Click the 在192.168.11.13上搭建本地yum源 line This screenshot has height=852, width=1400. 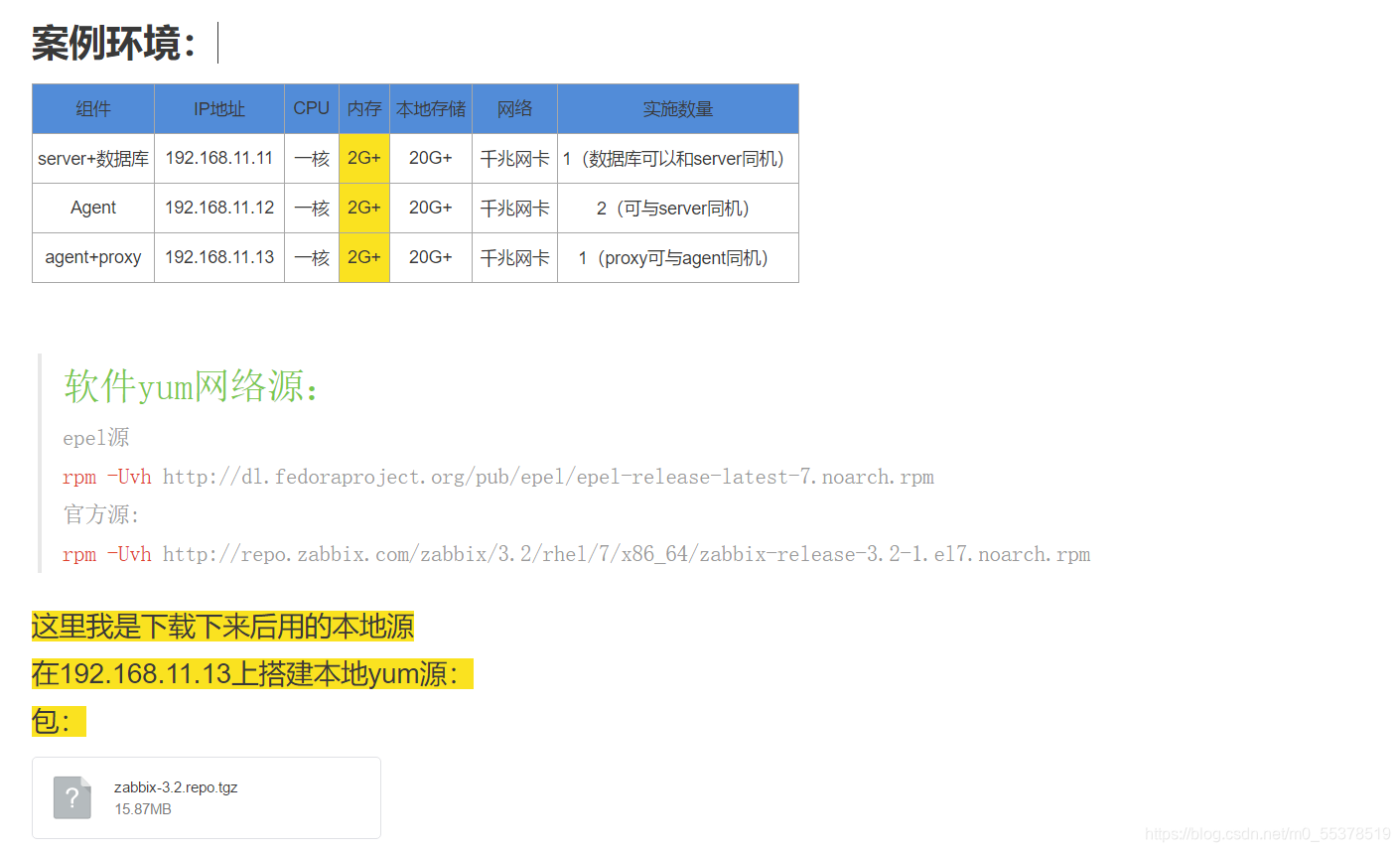[x=252, y=674]
